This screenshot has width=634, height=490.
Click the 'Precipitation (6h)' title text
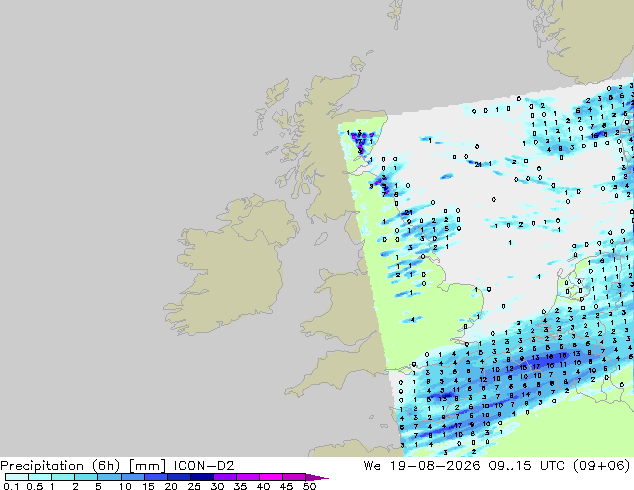(60, 466)
